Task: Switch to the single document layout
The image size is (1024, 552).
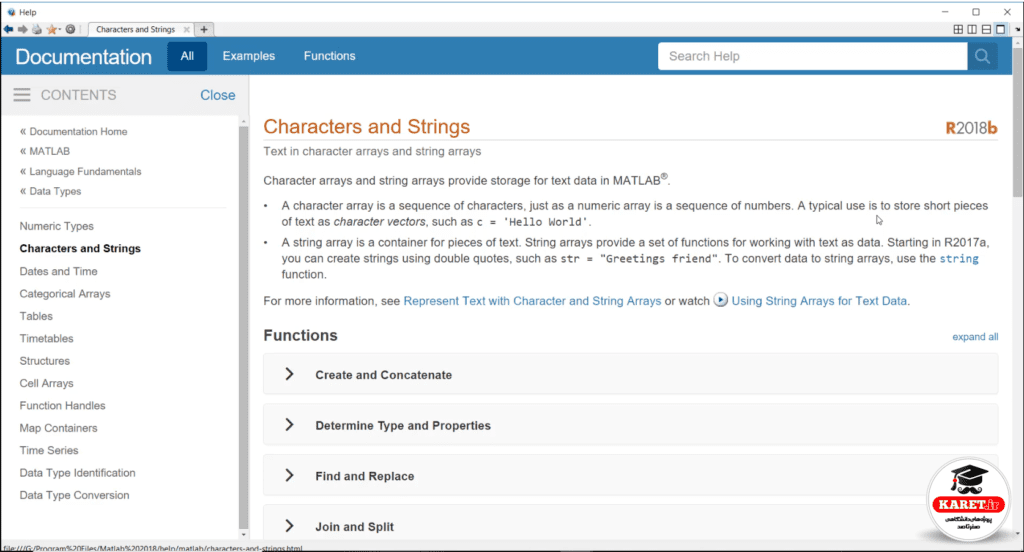Action: click(x=1000, y=29)
